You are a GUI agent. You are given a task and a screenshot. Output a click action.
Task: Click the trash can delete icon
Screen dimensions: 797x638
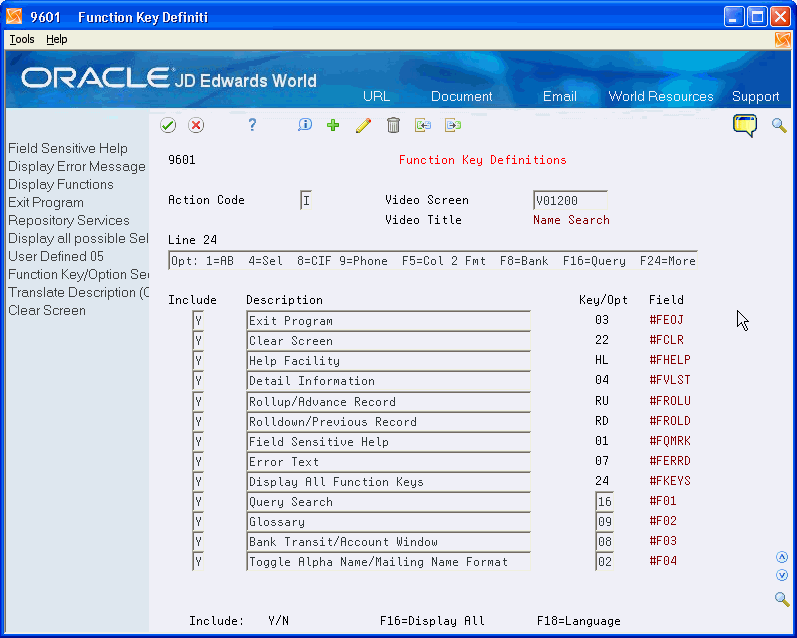(393, 125)
